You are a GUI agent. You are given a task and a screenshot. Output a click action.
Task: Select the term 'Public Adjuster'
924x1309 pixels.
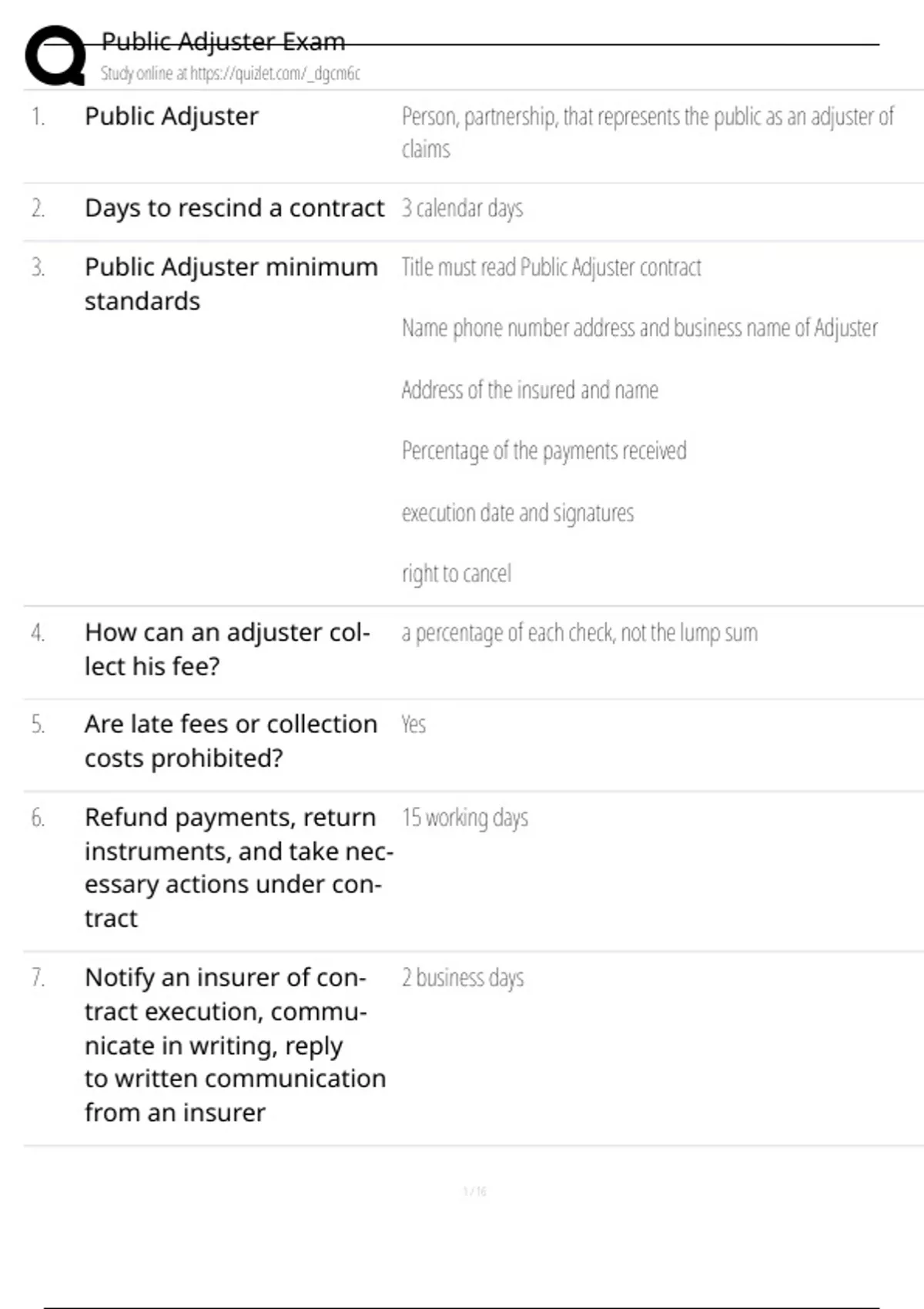(x=172, y=116)
